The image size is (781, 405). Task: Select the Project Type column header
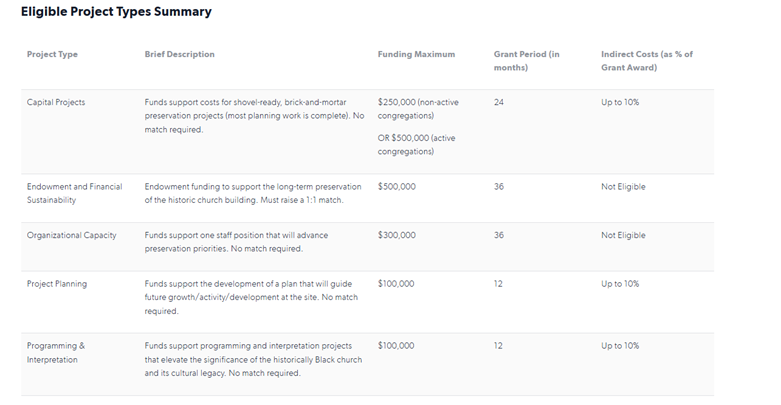pyautogui.click(x=52, y=54)
